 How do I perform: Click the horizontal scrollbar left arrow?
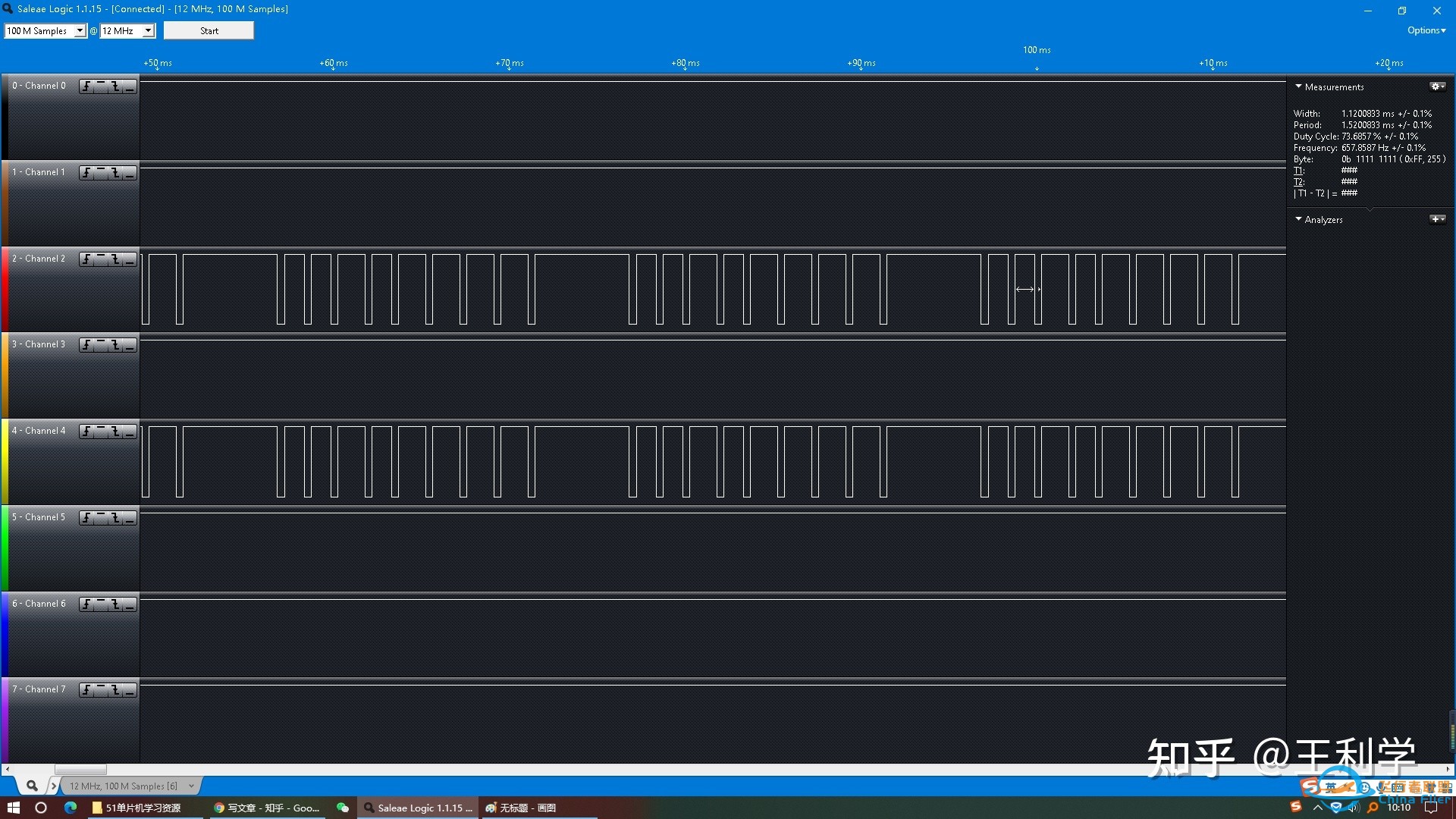(x=8, y=769)
